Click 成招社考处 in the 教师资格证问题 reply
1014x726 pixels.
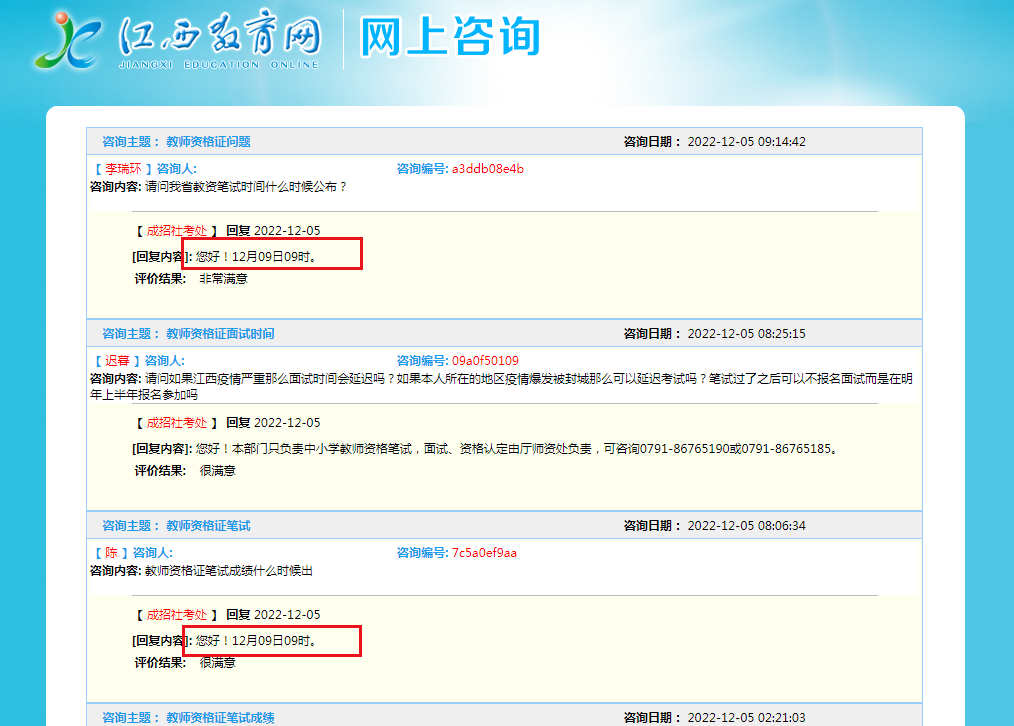point(177,231)
